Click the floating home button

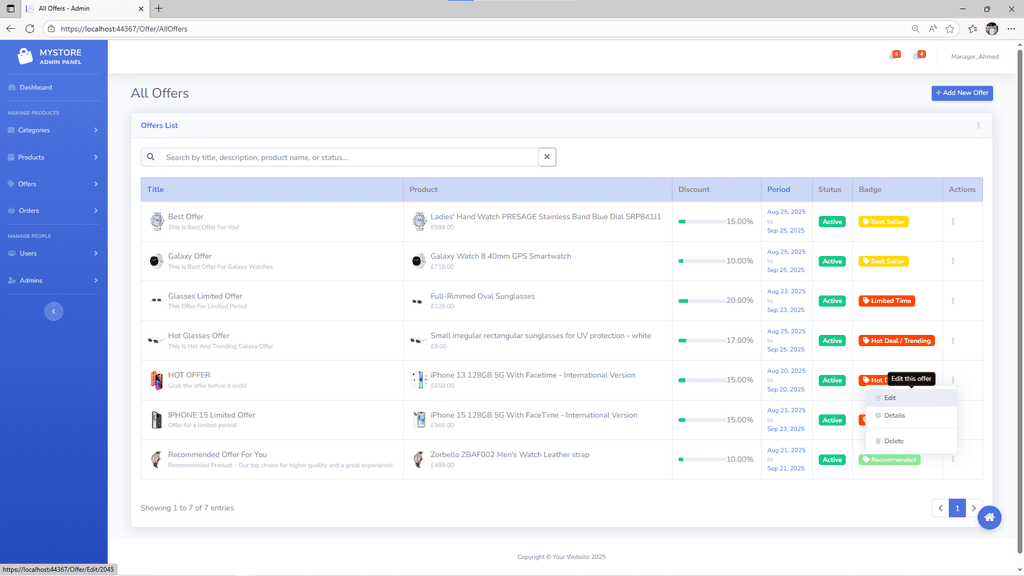pyautogui.click(x=989, y=517)
